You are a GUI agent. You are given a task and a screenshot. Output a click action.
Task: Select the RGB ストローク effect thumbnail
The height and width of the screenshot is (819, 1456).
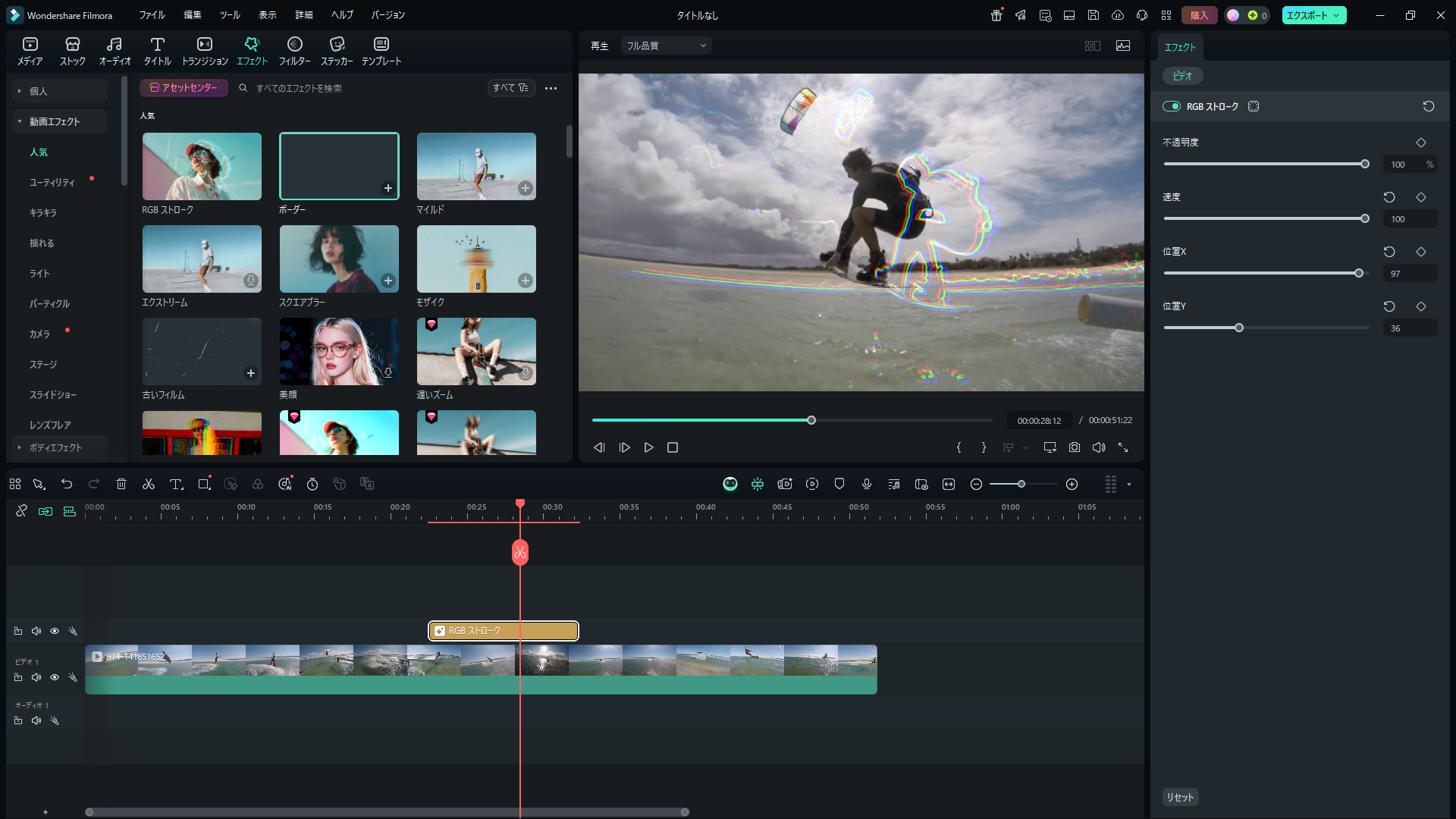pos(202,166)
